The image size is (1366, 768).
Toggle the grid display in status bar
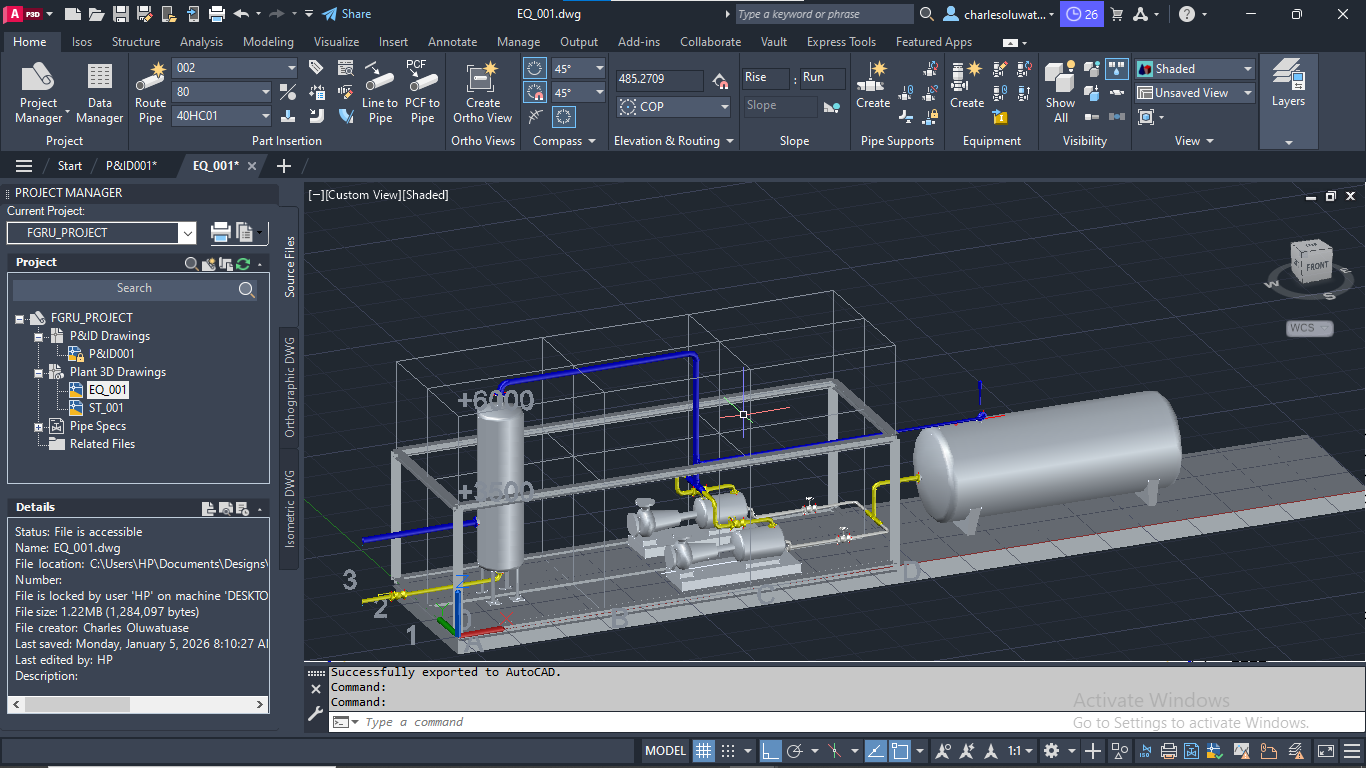click(704, 750)
